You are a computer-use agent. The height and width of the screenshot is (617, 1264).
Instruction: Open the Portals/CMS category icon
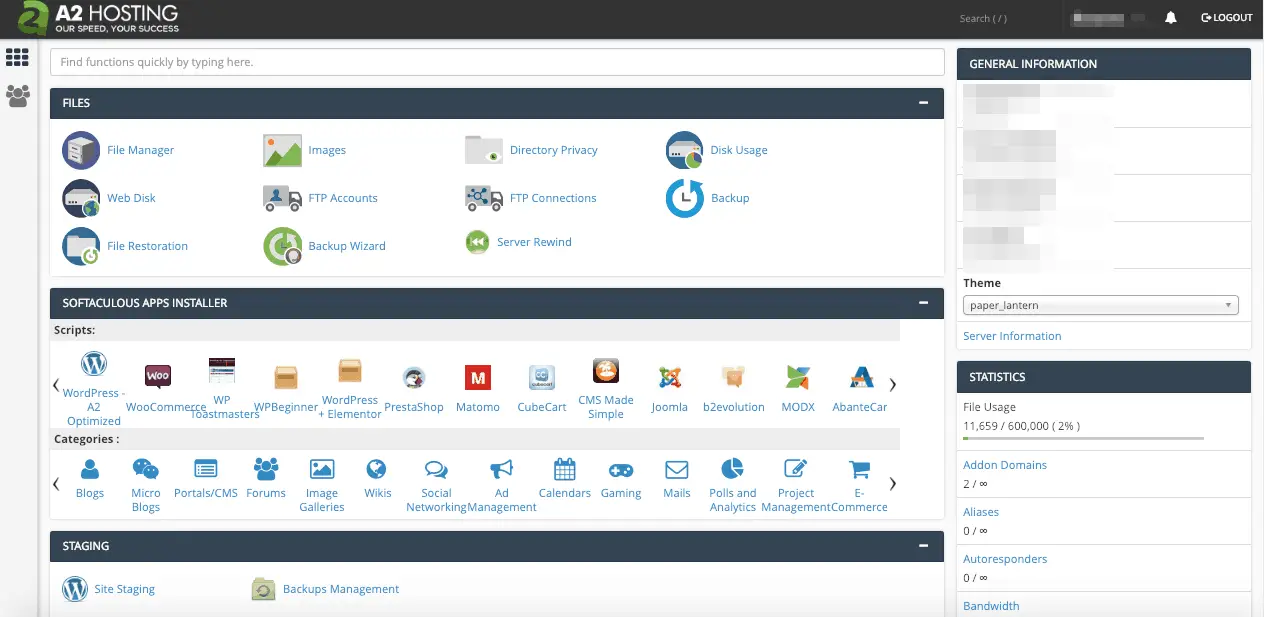206,468
